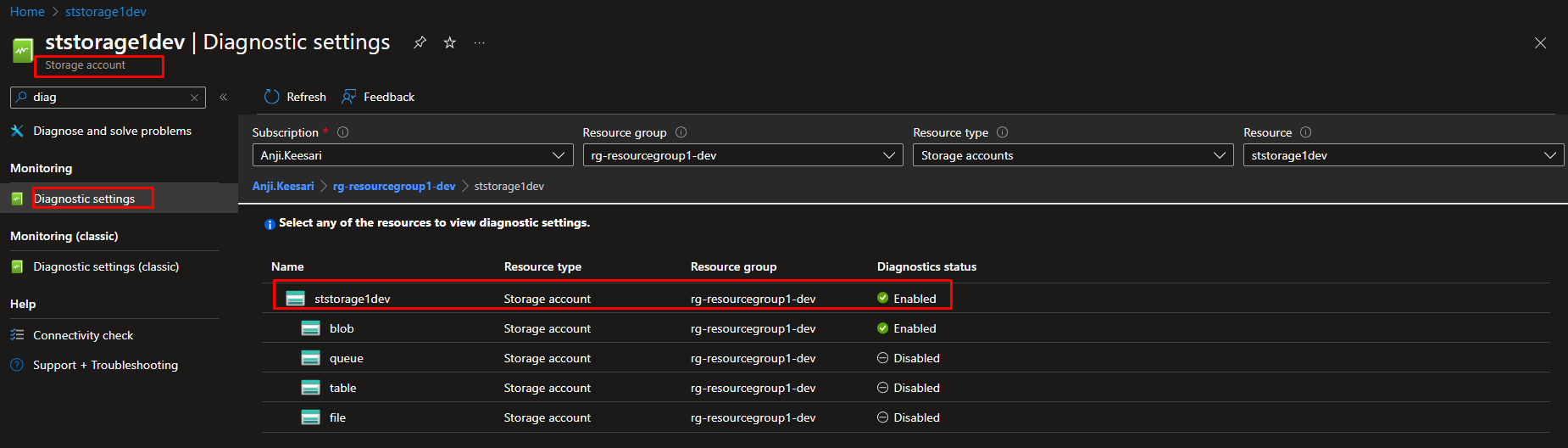Show the Subscription info tooltip icon
This screenshot has height=448, width=1568.
coord(343,132)
